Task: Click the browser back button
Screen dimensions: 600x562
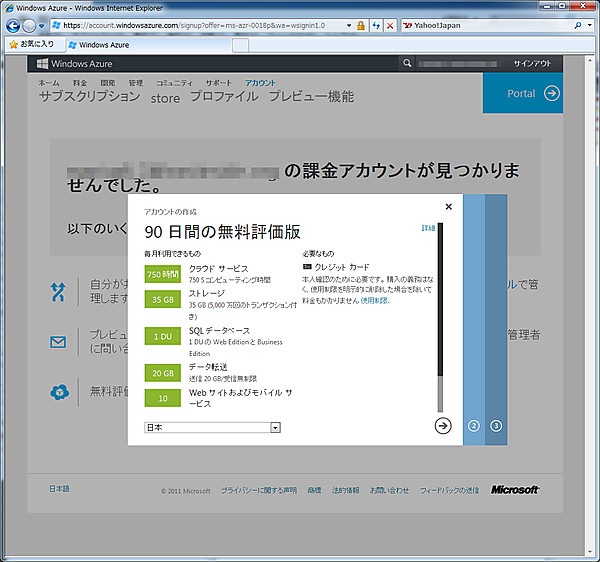Action: (x=12, y=25)
